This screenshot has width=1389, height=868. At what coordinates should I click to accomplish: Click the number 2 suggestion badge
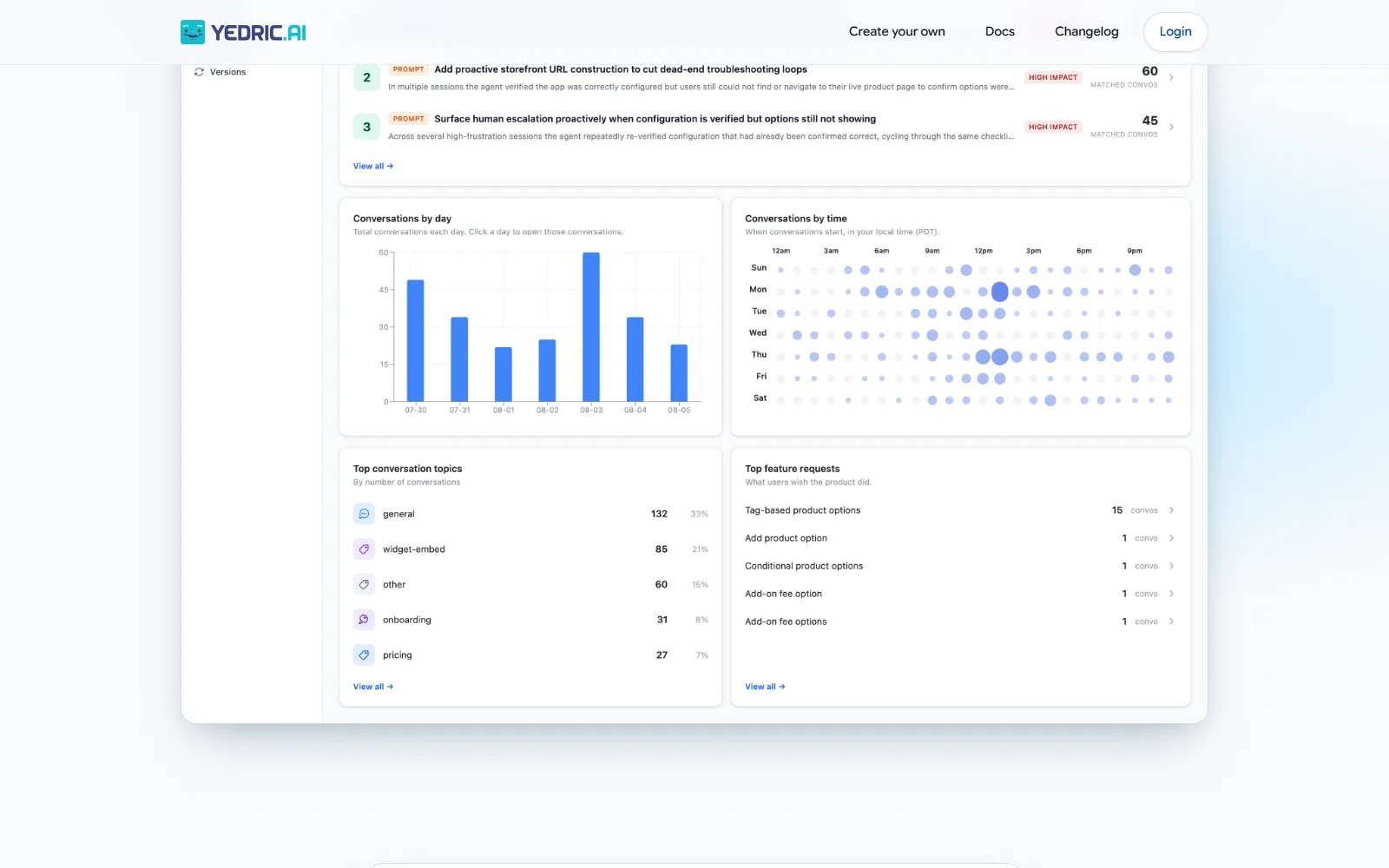coord(366,77)
